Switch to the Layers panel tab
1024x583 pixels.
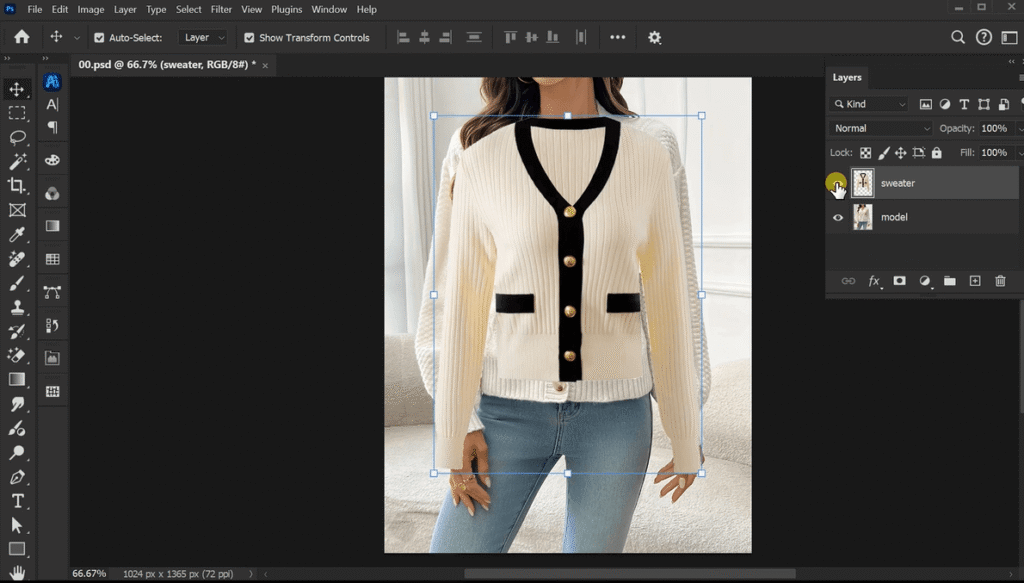847,77
